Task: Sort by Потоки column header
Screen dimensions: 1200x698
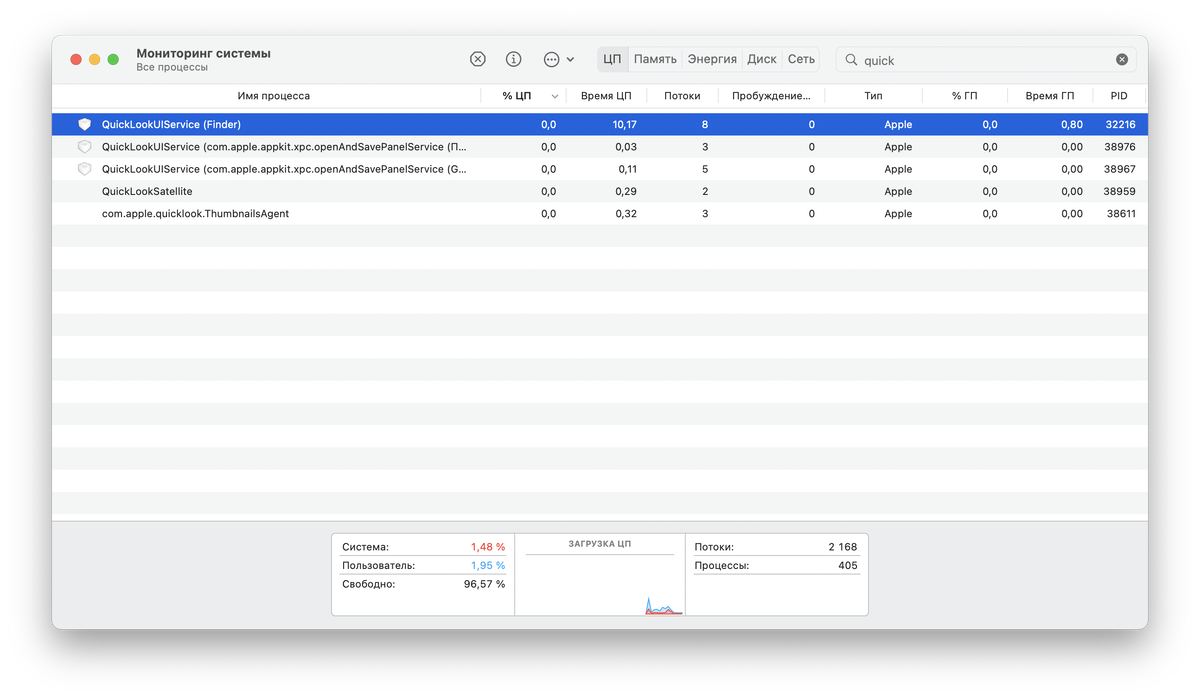Action: tap(682, 96)
